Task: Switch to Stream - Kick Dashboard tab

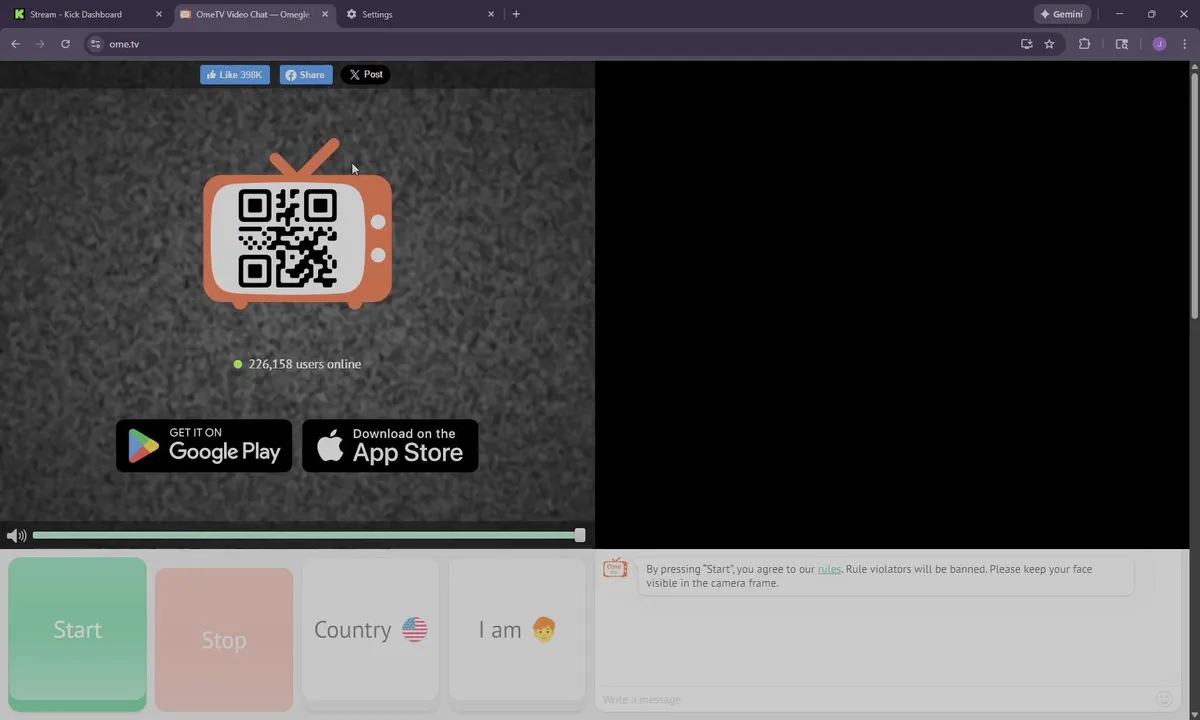Action: [87, 14]
